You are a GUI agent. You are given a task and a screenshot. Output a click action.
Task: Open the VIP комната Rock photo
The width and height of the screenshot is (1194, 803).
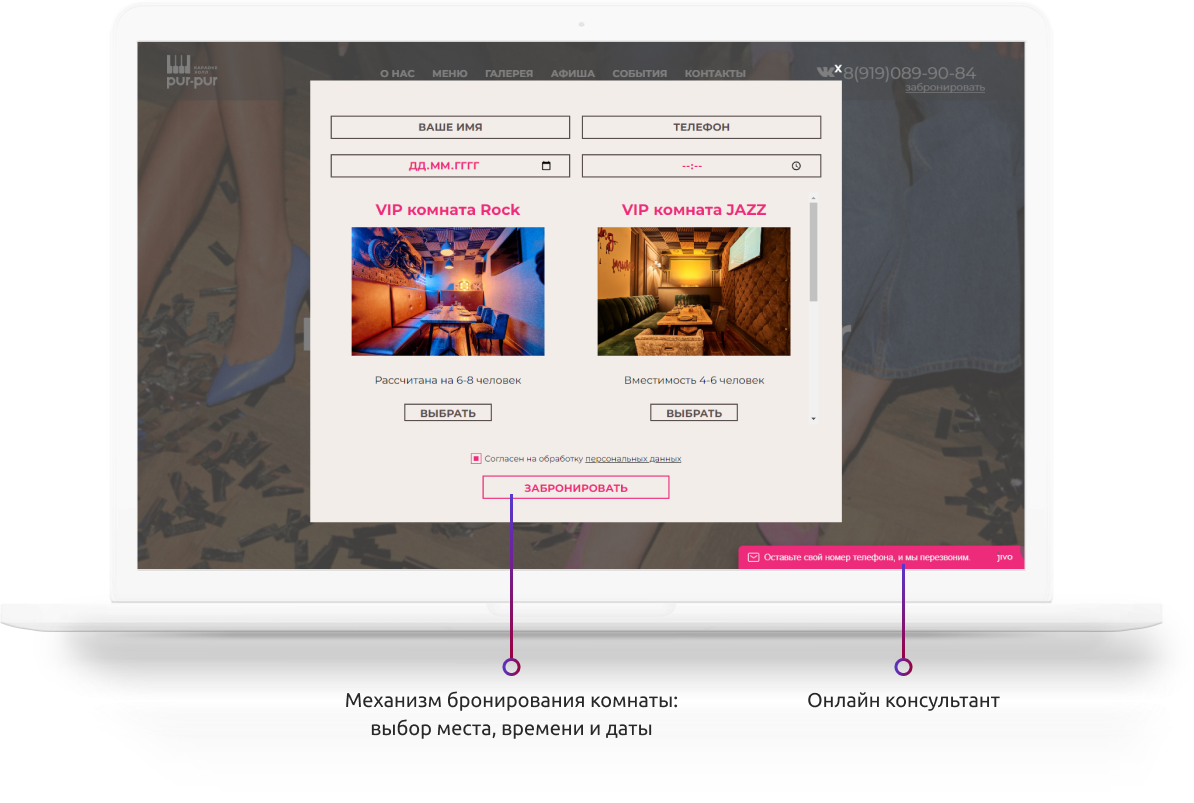tap(448, 292)
